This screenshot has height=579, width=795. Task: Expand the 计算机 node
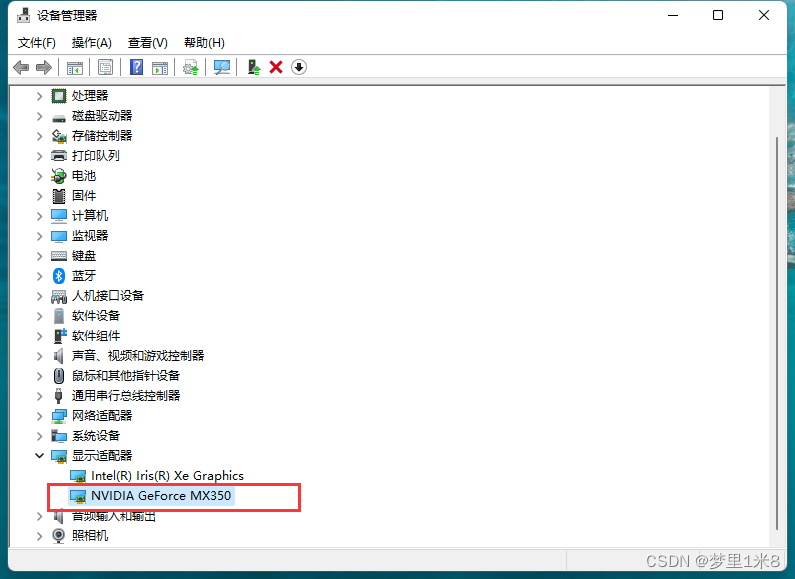pos(40,216)
